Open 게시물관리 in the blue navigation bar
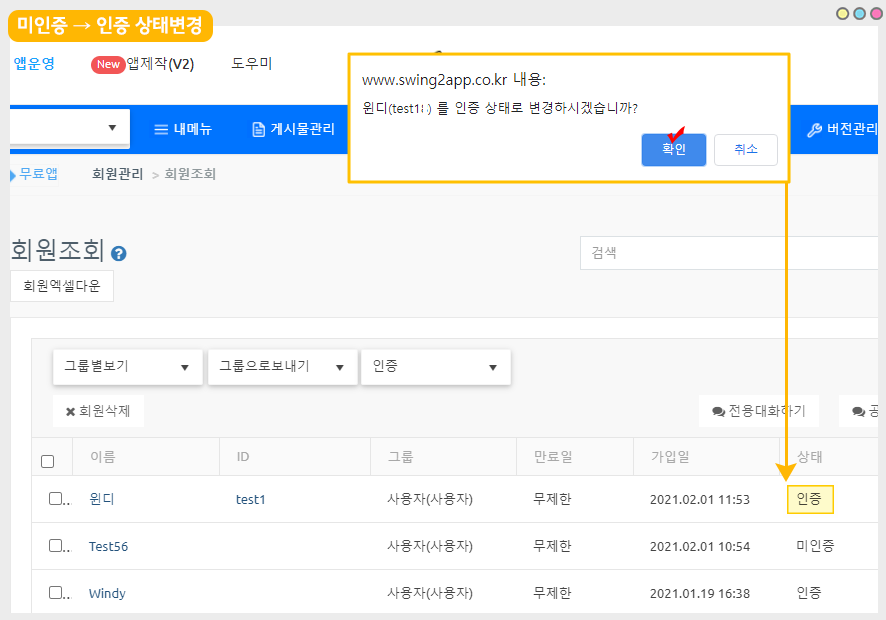The height and width of the screenshot is (620, 886). [x=293, y=129]
